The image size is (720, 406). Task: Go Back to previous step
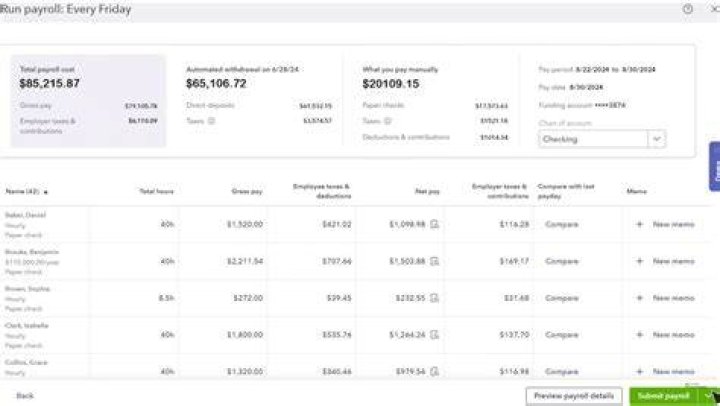pos(25,395)
